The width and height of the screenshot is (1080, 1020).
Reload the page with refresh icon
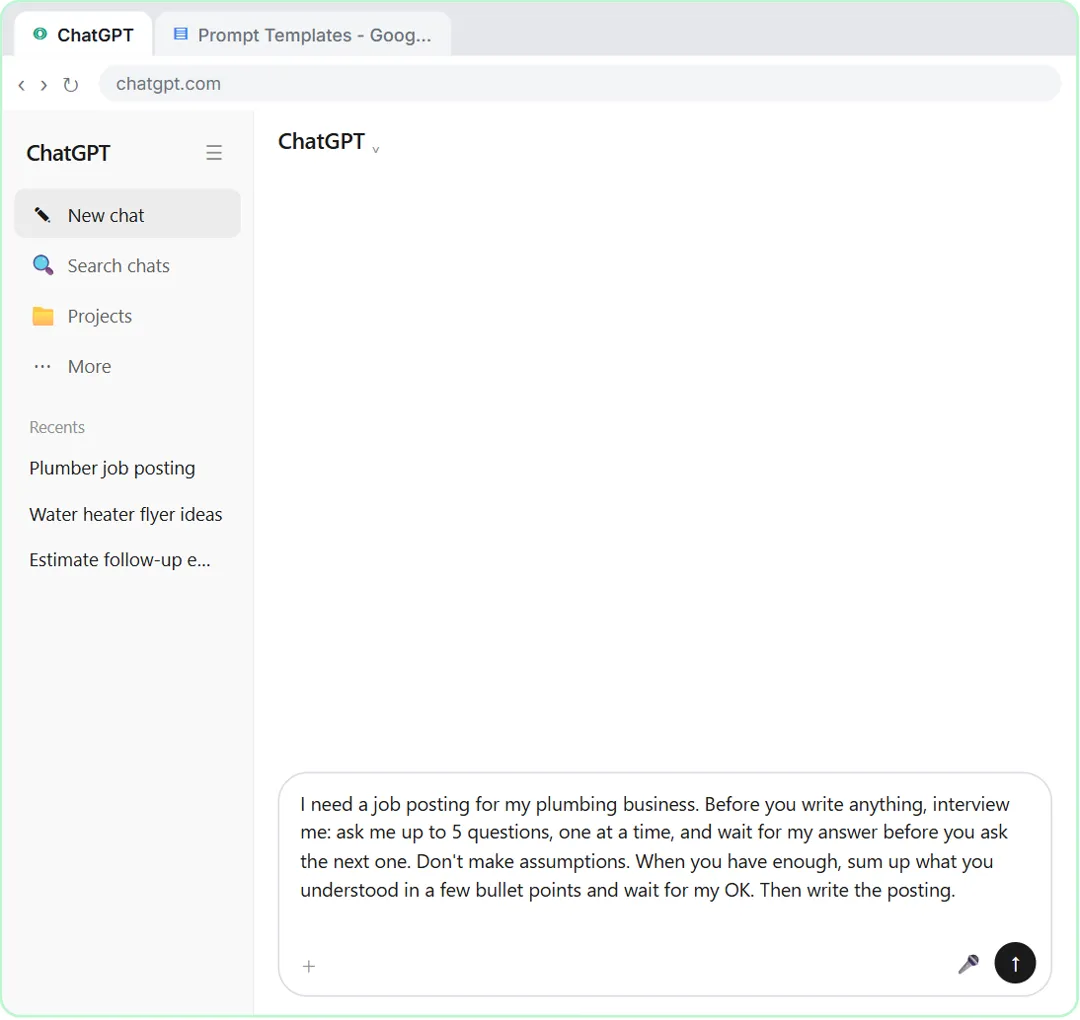click(x=70, y=85)
